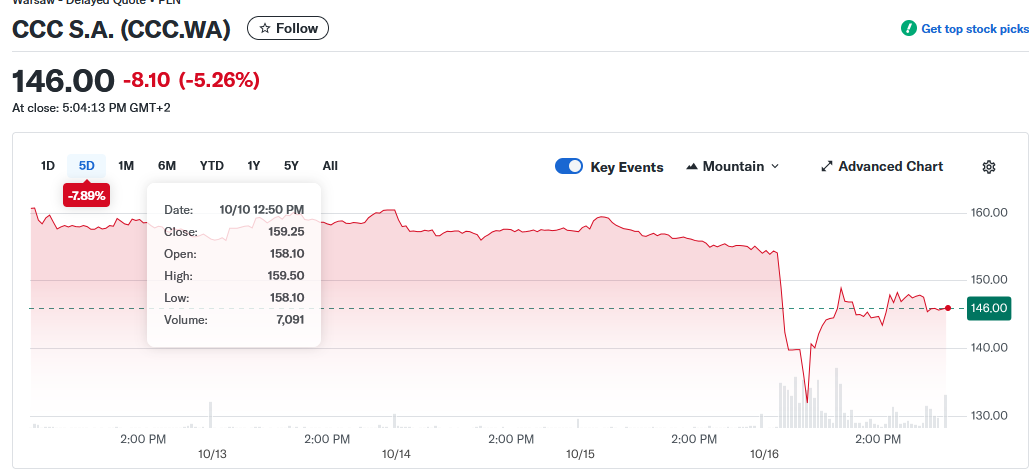Open Get top stock picks link

[974, 29]
